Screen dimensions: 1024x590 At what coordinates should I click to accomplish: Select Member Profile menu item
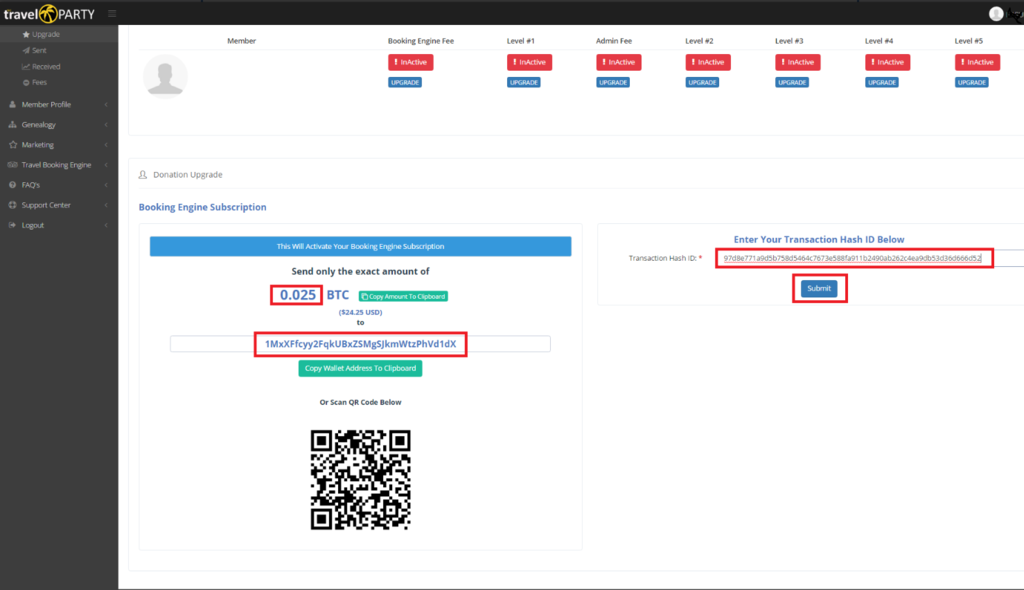pos(46,105)
